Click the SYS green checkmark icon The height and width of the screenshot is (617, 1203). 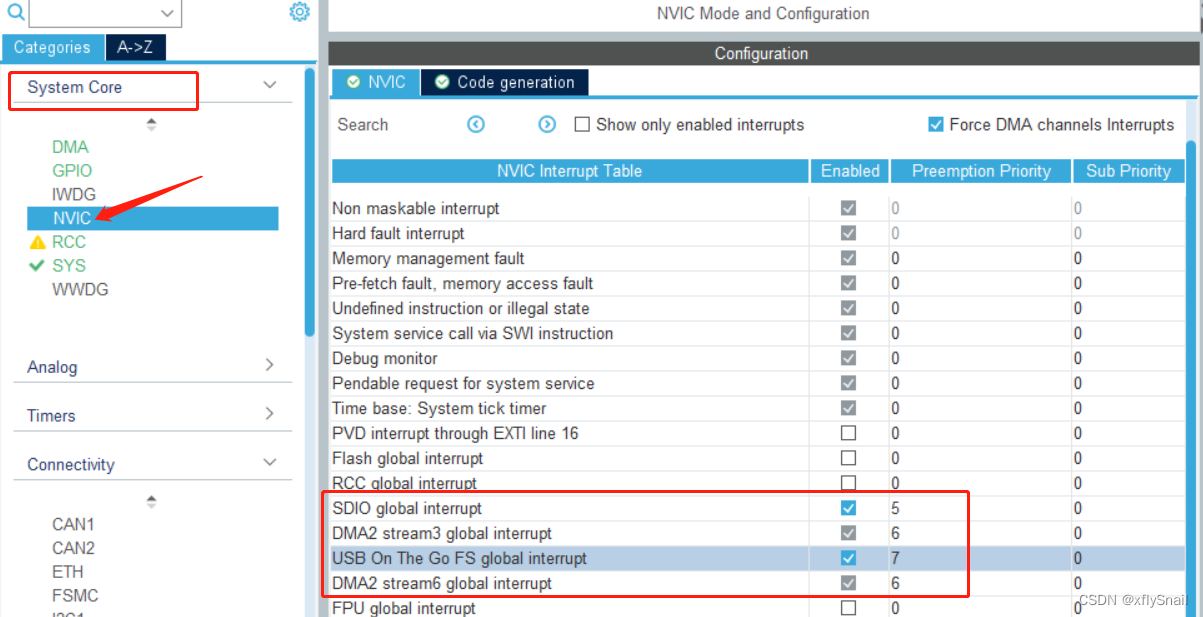pyautogui.click(x=37, y=266)
